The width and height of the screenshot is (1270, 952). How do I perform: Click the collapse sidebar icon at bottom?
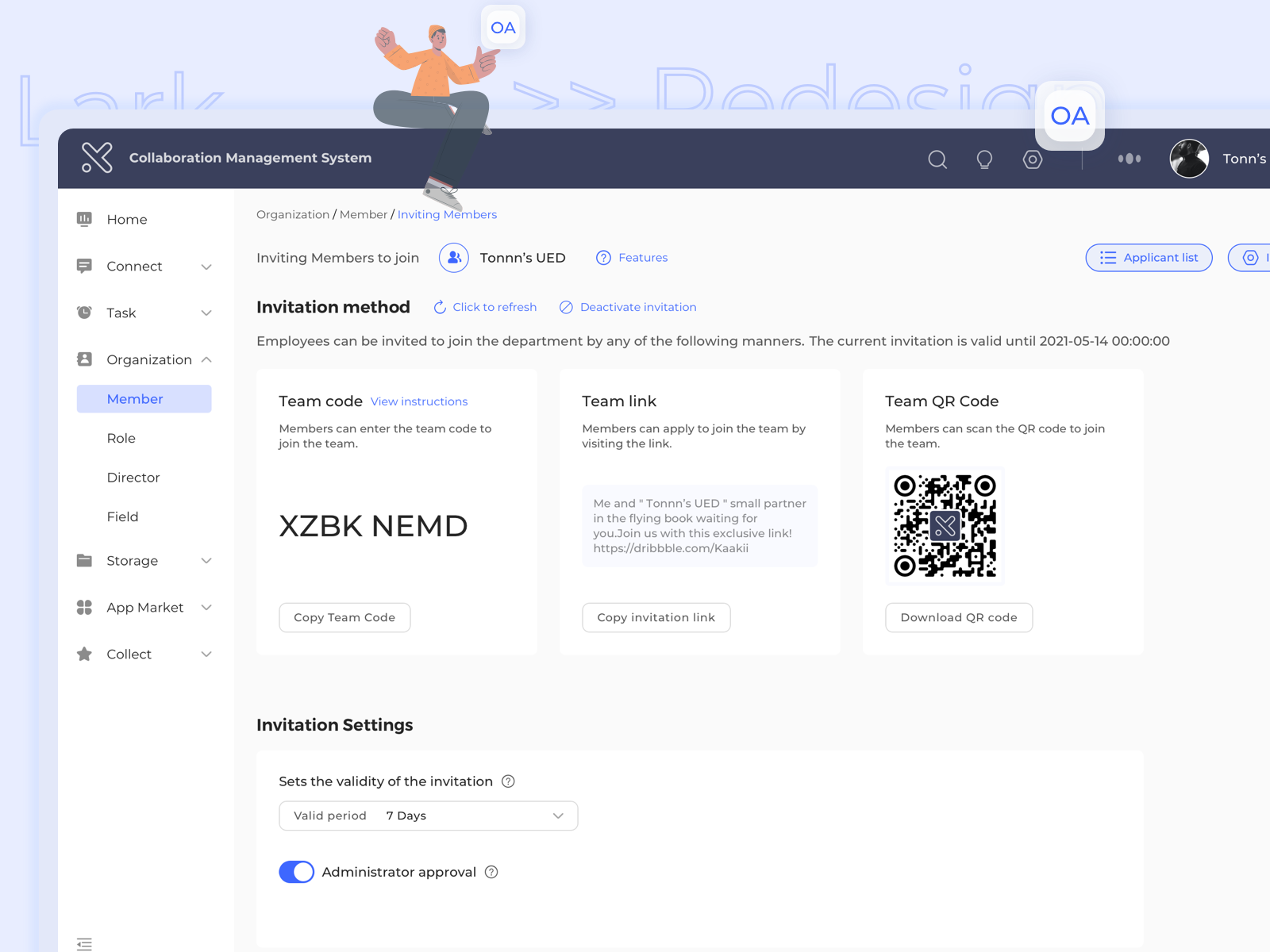pos(84,943)
